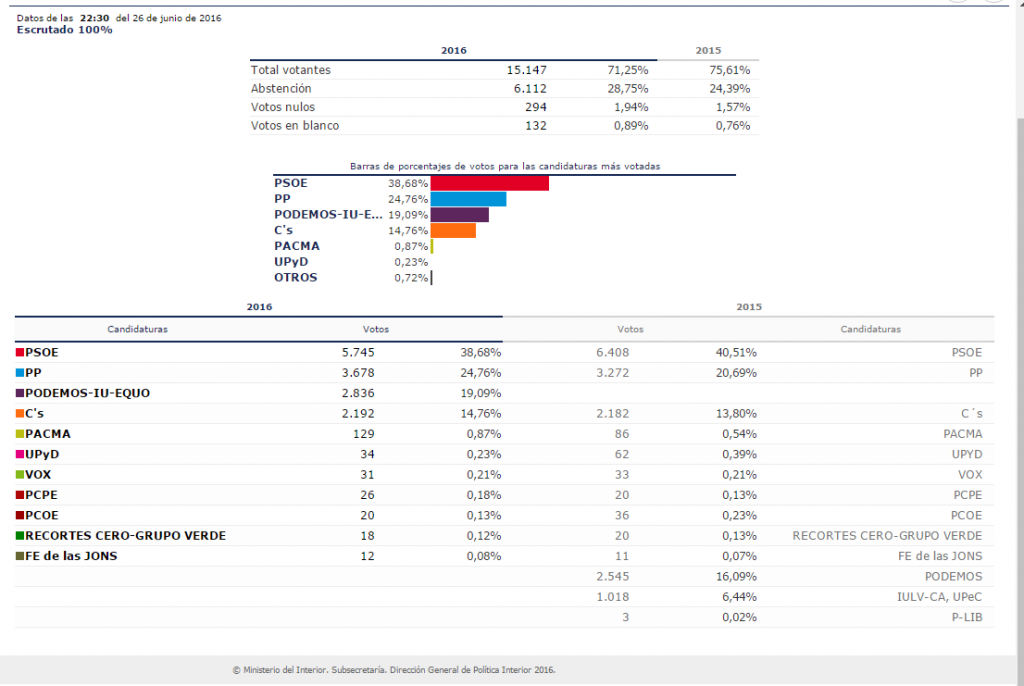This screenshot has height=686, width=1024.
Task: Select the IULV-CA vote count '1.018'
Action: point(613,597)
